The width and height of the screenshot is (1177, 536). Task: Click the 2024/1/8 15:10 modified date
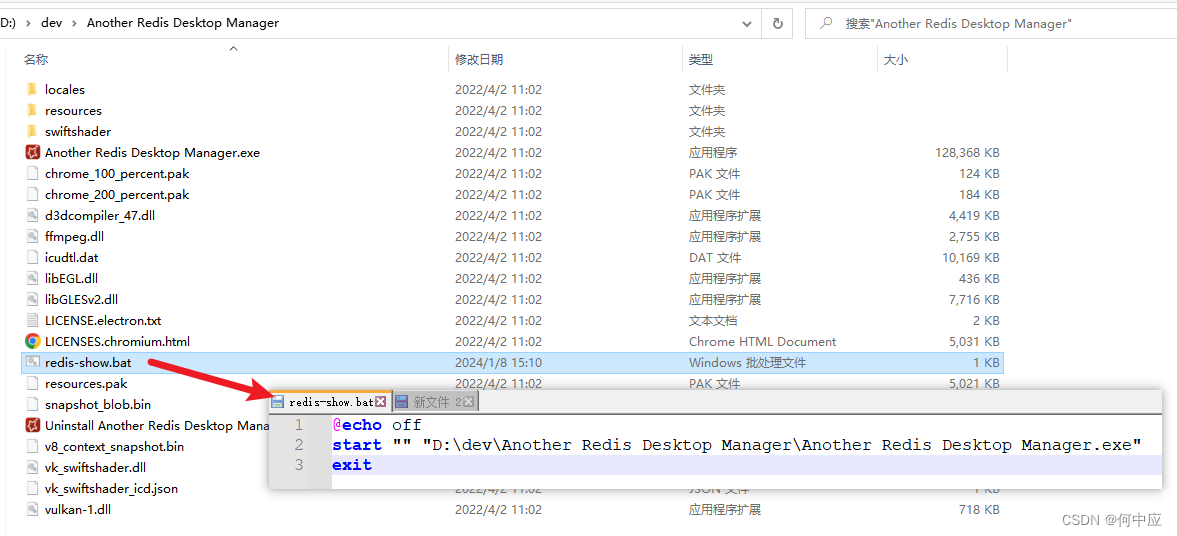click(498, 363)
